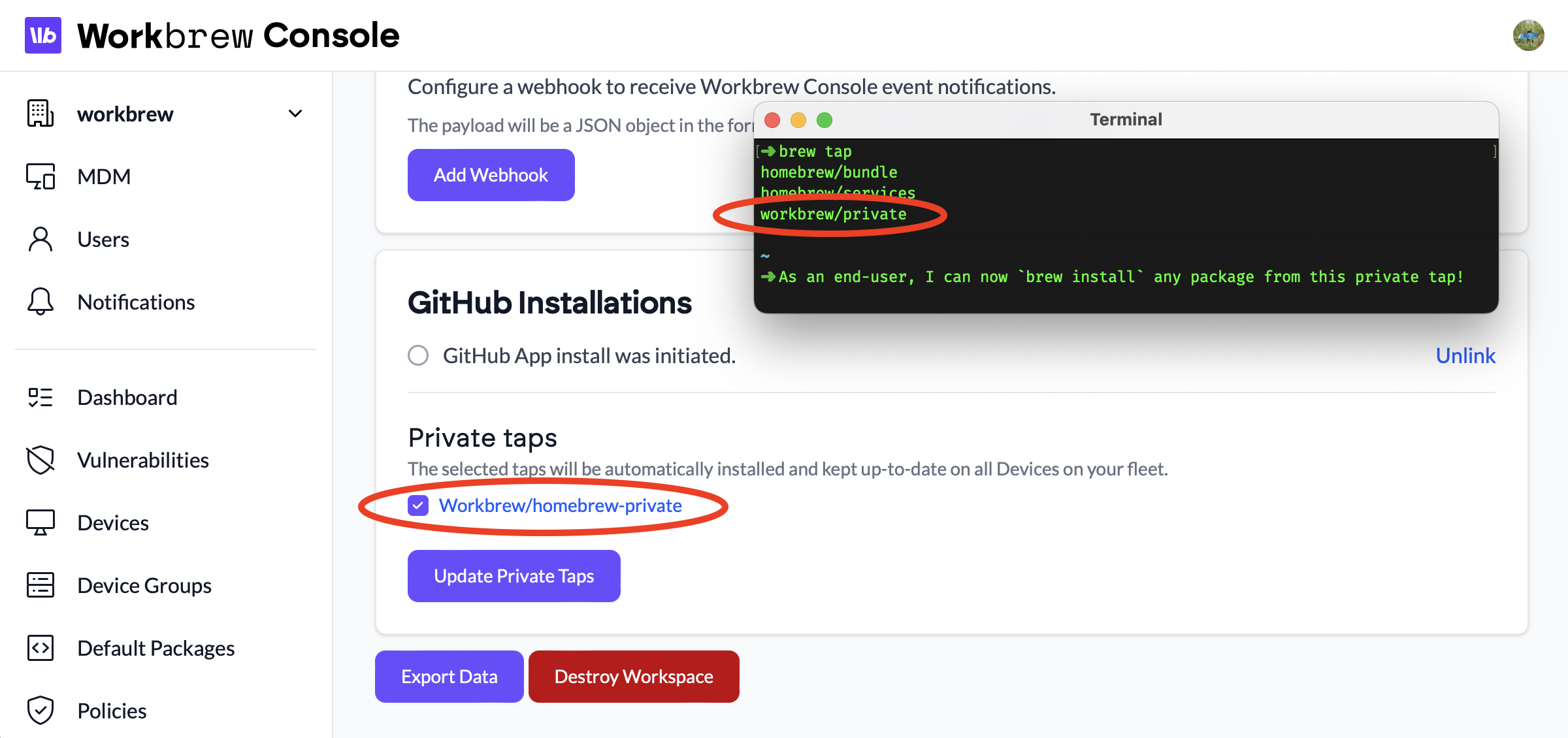Click the Devices monitor icon

41,522
